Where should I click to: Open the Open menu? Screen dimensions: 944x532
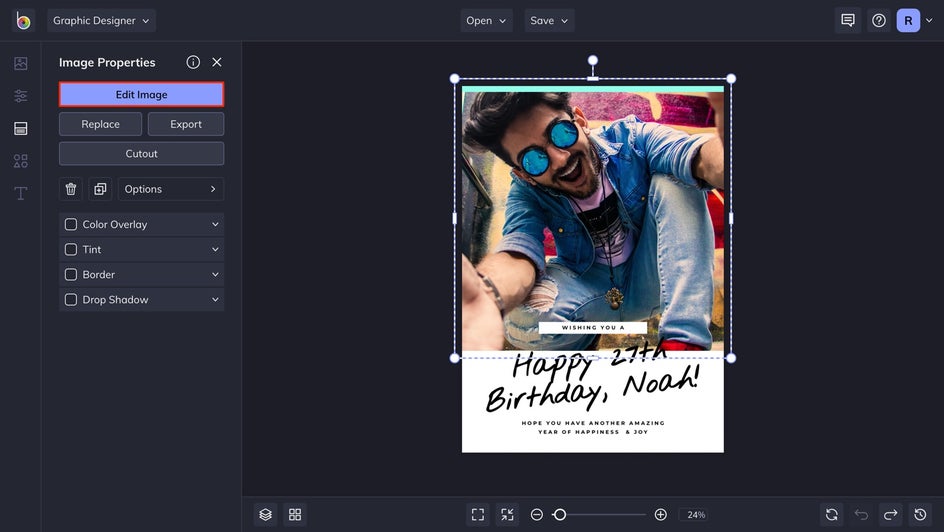coord(486,20)
